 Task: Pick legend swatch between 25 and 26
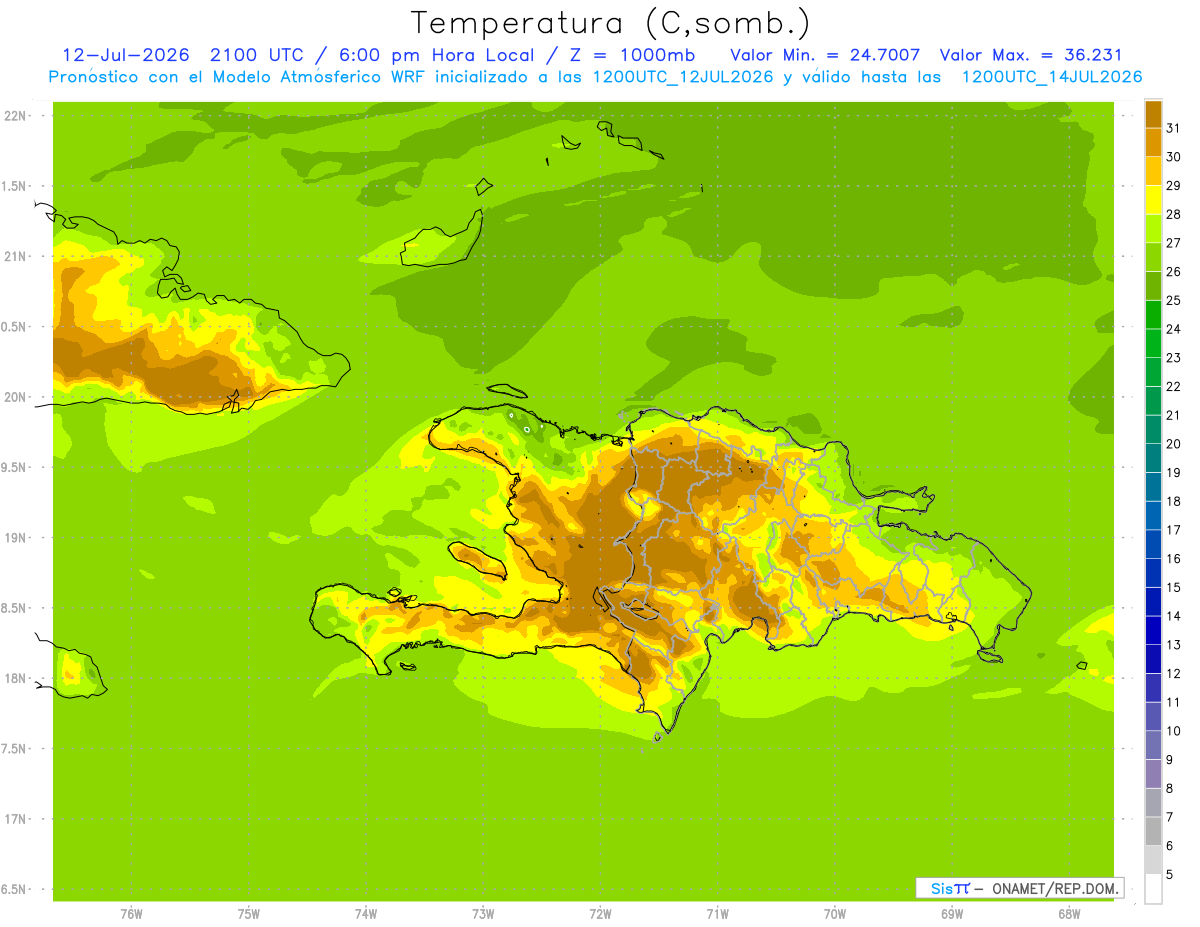1153,286
